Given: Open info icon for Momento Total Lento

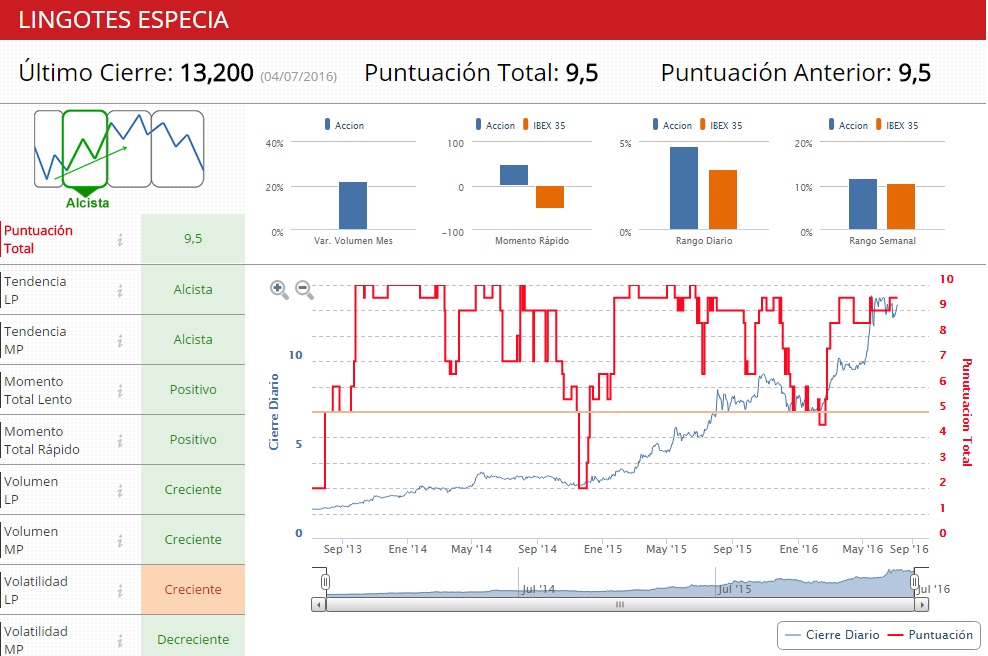Looking at the screenshot, I should coord(120,391).
